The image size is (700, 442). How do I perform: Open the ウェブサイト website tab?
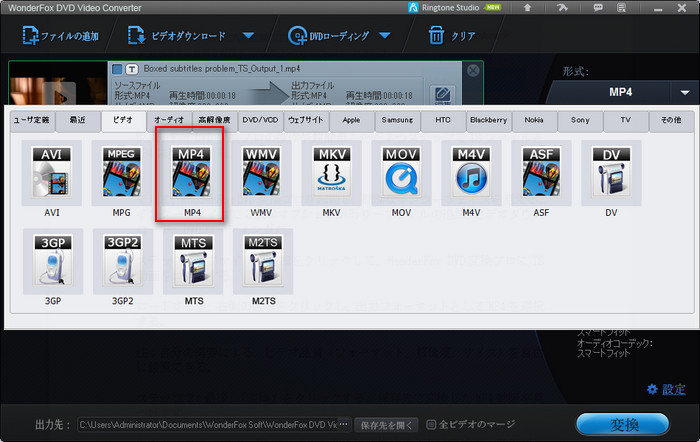click(x=306, y=121)
